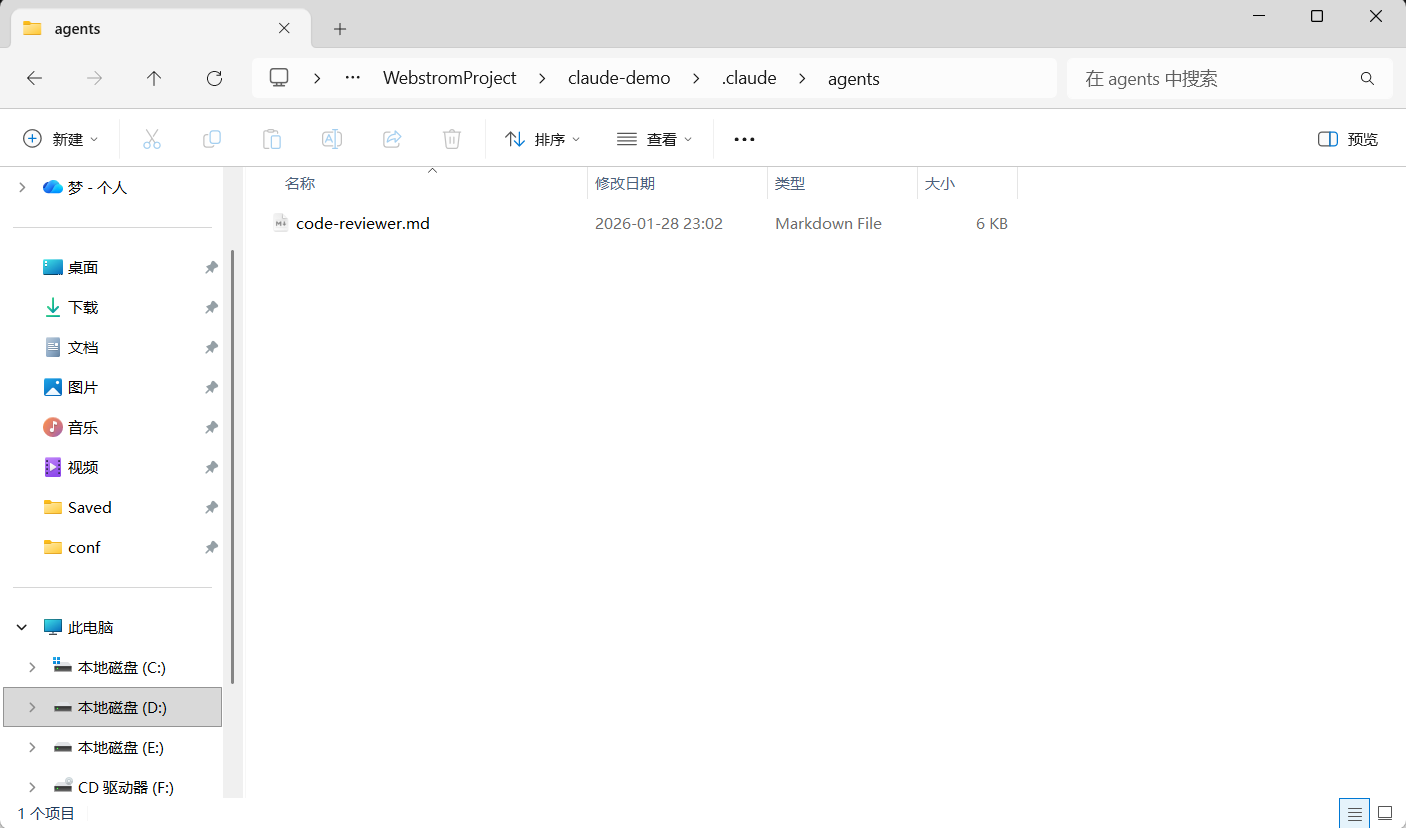Screen dimensions: 1406x828
Task: Unpin 下载 using its pin icon
Action: point(211,308)
